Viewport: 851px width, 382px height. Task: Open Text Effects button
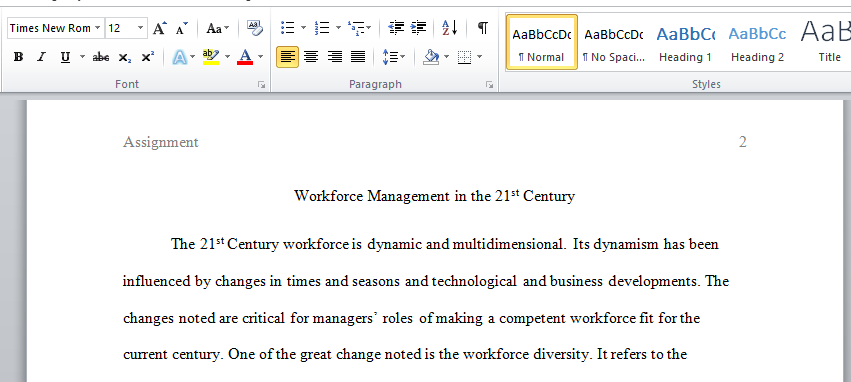179,57
